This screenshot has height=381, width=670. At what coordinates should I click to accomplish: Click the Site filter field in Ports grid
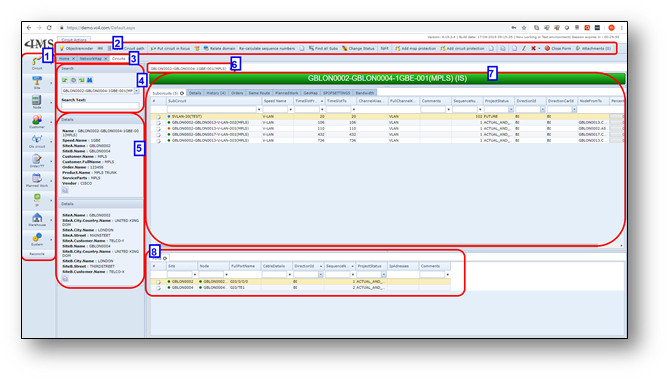point(180,275)
